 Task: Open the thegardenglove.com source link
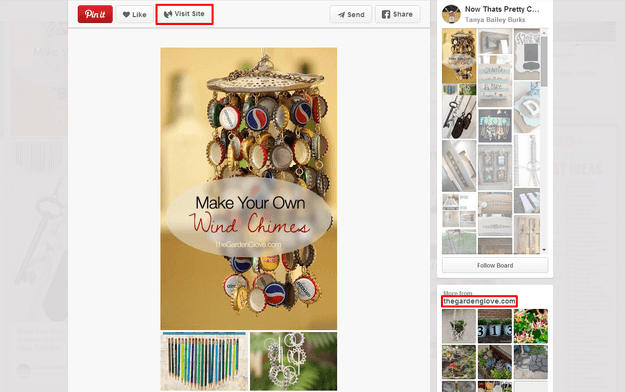click(x=479, y=301)
